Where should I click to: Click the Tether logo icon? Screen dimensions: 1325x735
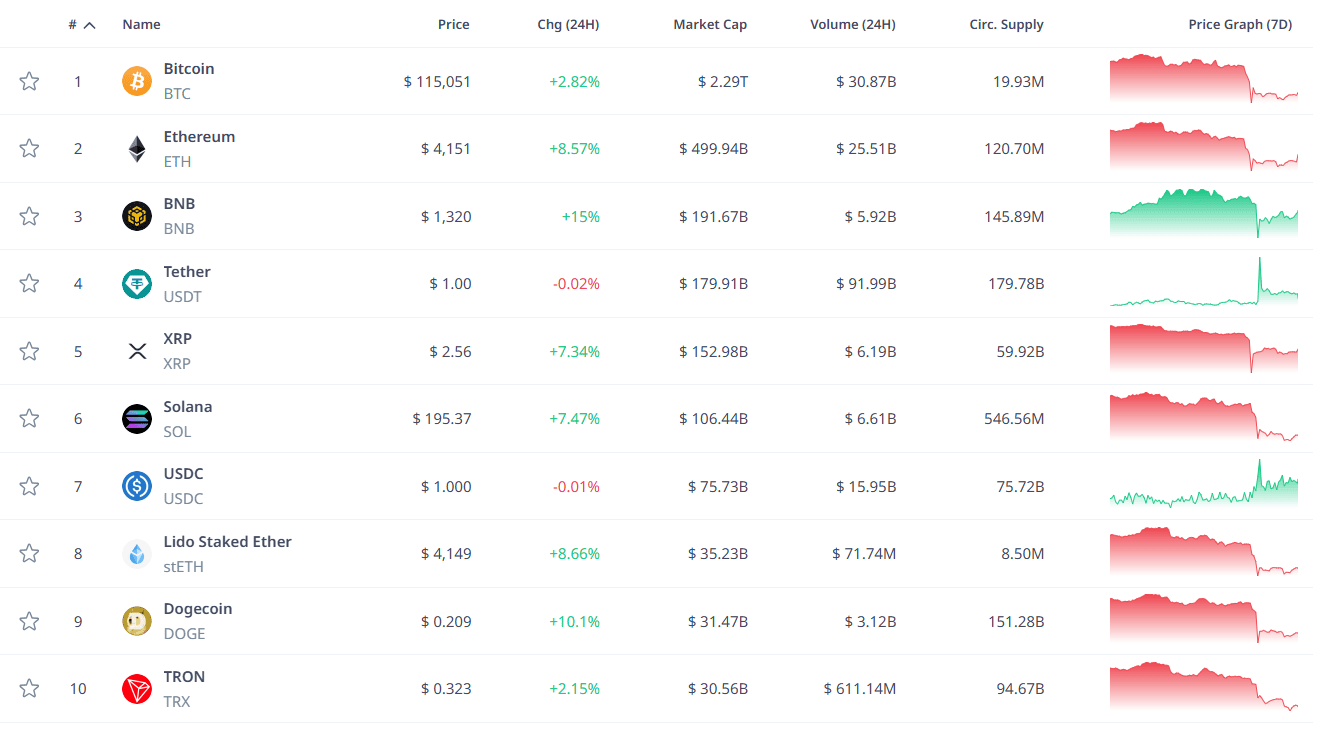137,284
